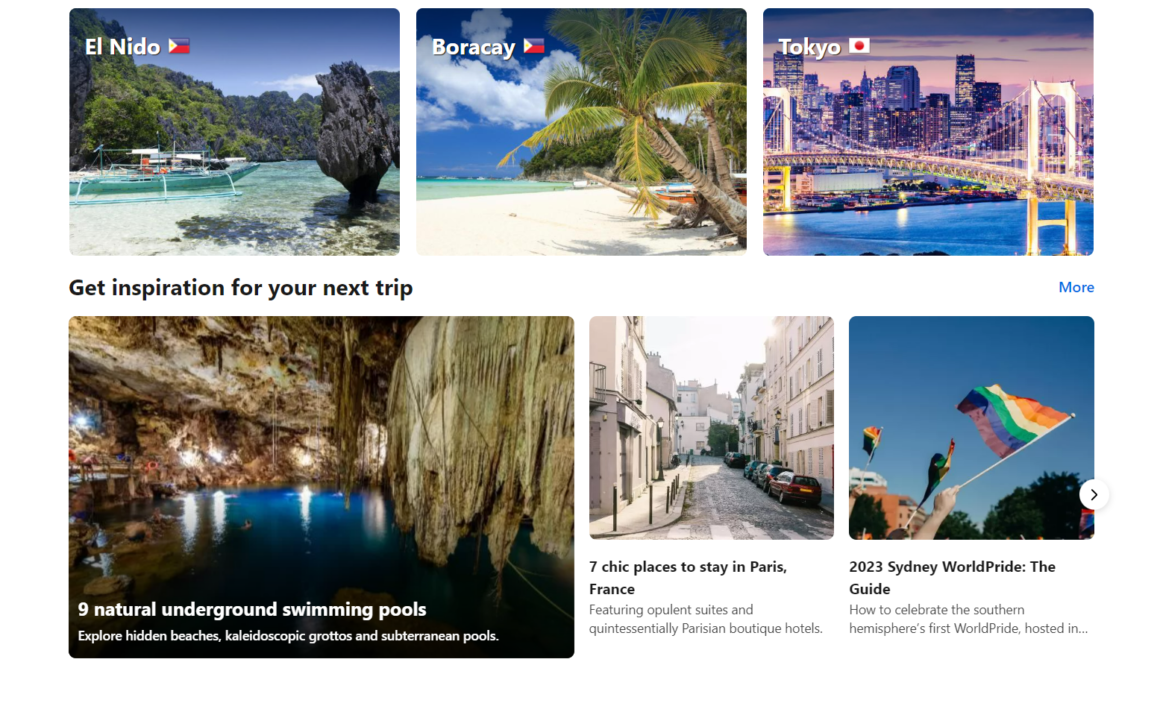Image resolution: width=1160 pixels, height=706 pixels.
Task: Click the 'Boracay' title text
Action: pos(473,47)
